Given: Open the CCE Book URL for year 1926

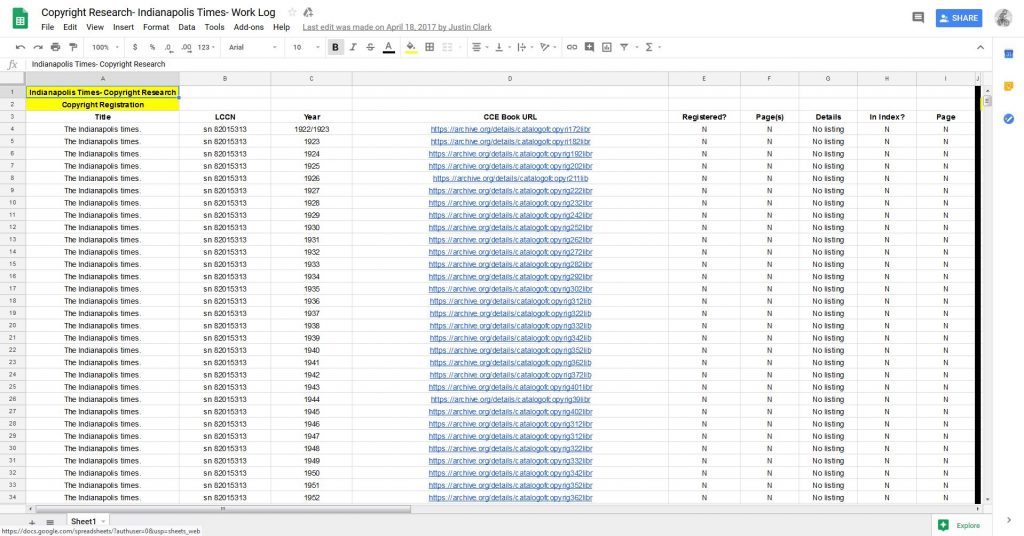Looking at the screenshot, I should [510, 178].
